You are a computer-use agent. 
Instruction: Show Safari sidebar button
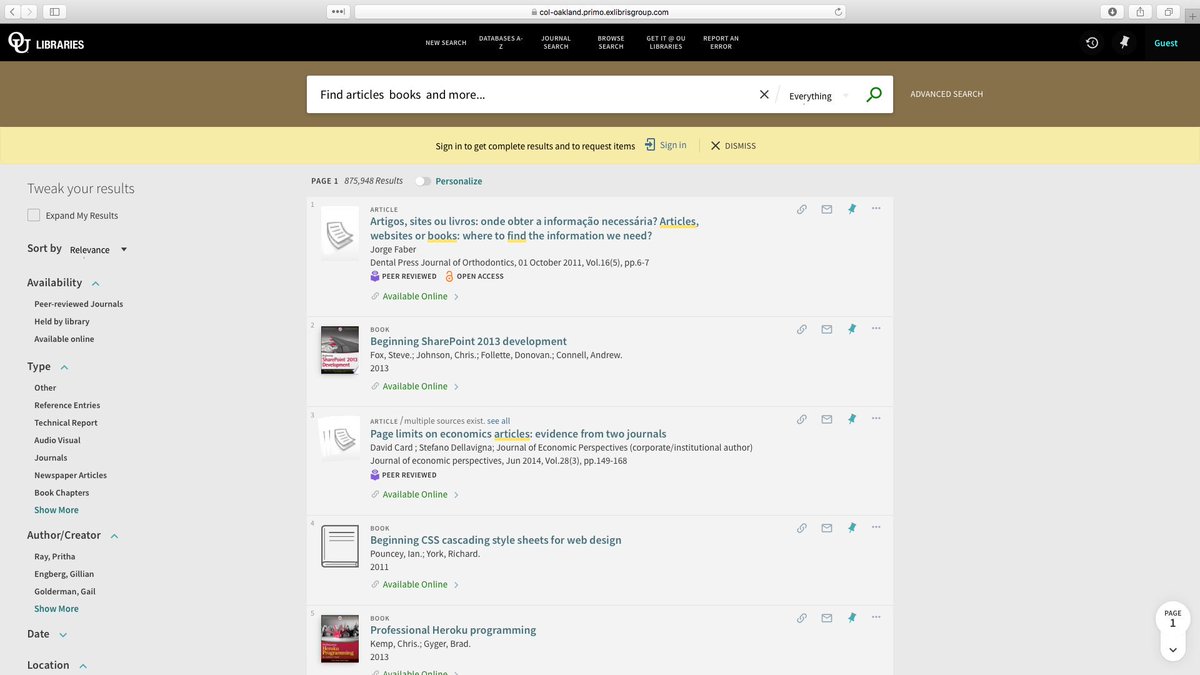point(53,12)
